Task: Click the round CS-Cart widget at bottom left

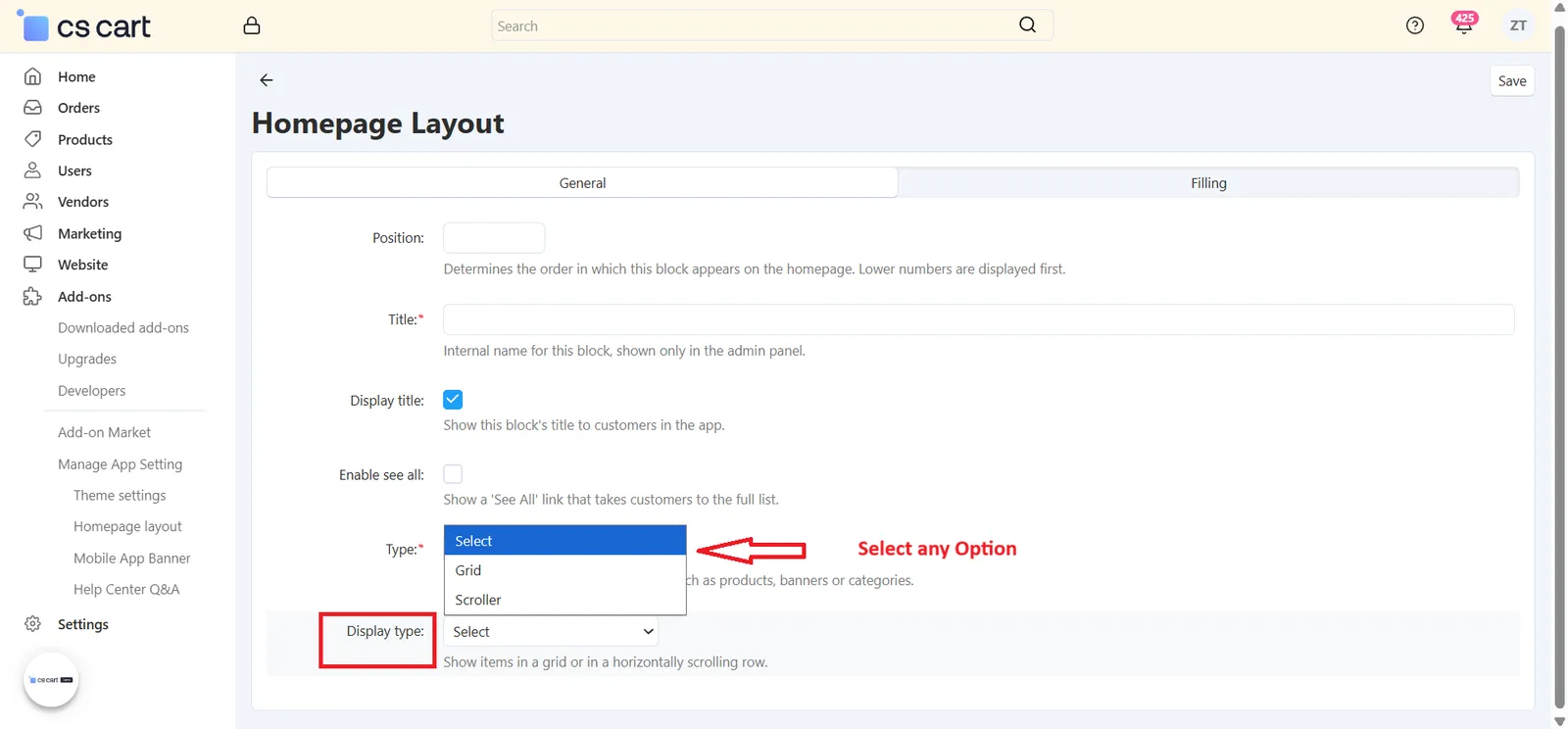Action: coord(51,679)
